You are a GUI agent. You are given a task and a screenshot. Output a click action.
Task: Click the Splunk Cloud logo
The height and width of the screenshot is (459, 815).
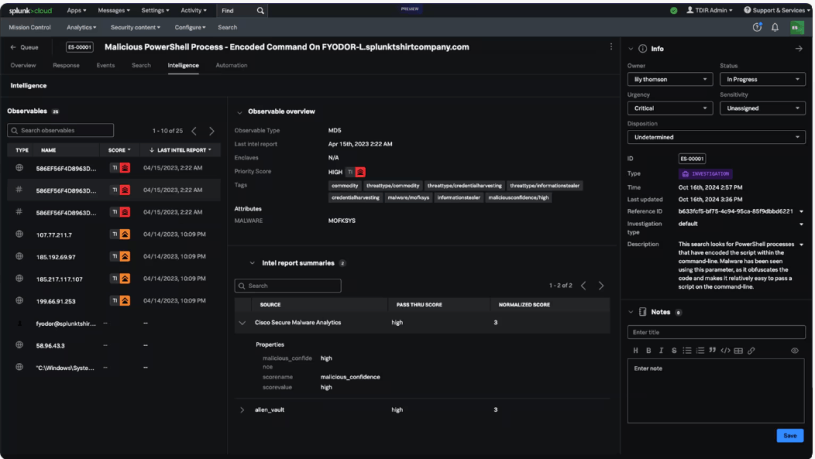(x=30, y=10)
